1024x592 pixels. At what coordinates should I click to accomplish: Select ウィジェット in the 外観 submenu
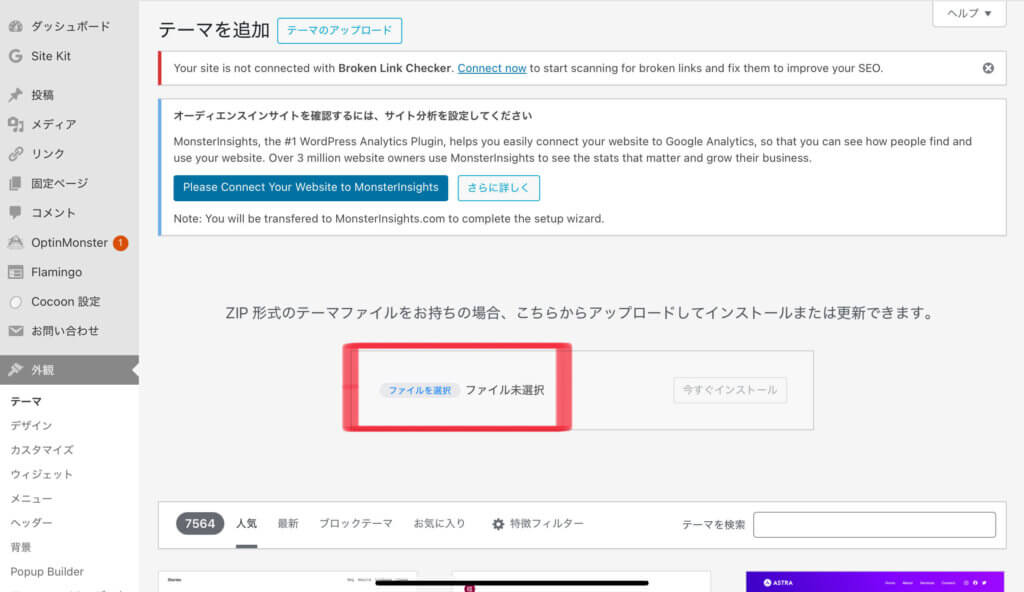(41, 474)
